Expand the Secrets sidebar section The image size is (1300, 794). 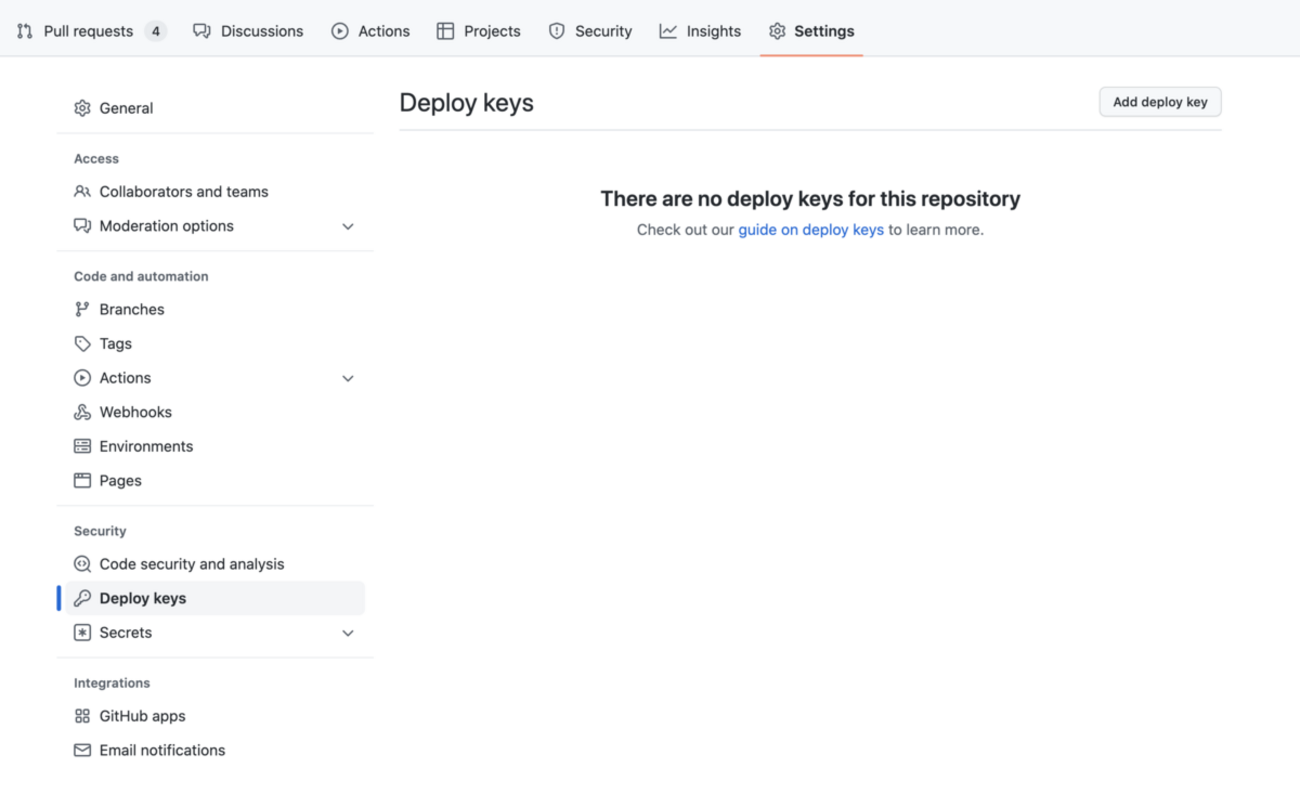click(x=348, y=632)
